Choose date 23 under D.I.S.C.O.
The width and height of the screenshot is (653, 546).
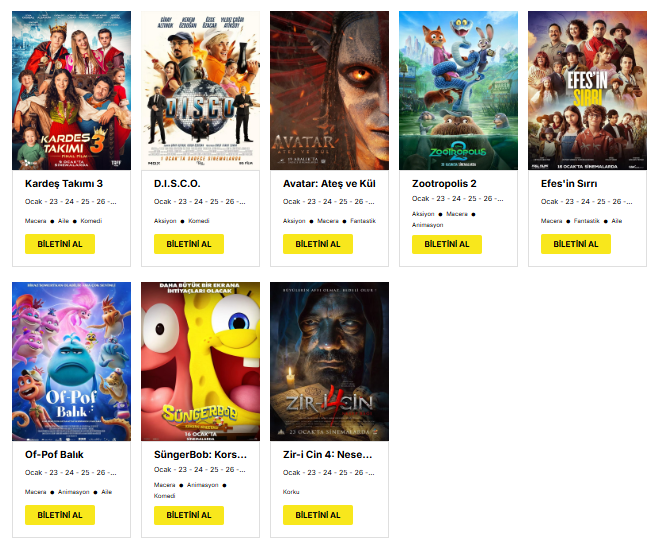[x=182, y=201]
